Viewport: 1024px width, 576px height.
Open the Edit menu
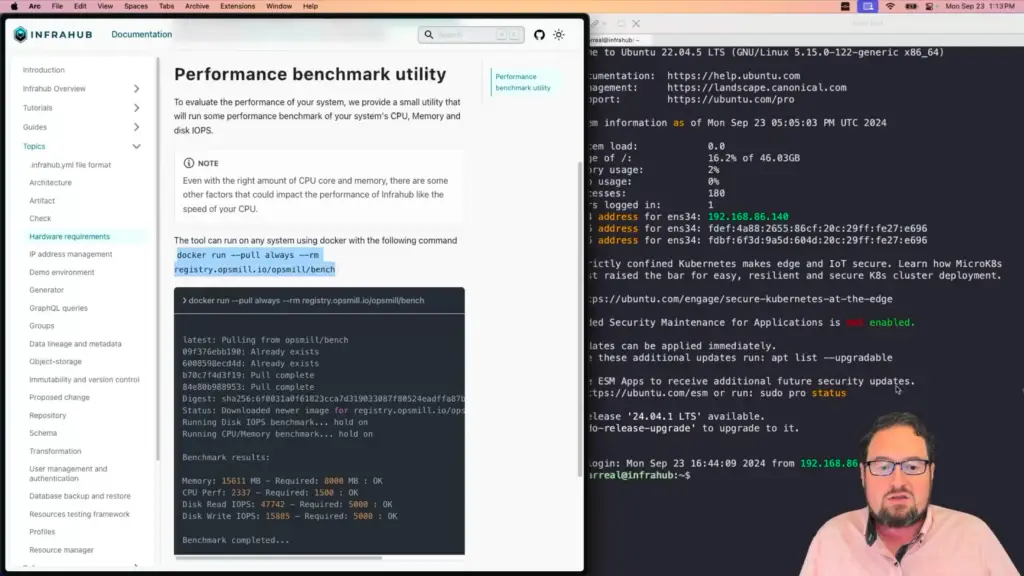[80, 6]
